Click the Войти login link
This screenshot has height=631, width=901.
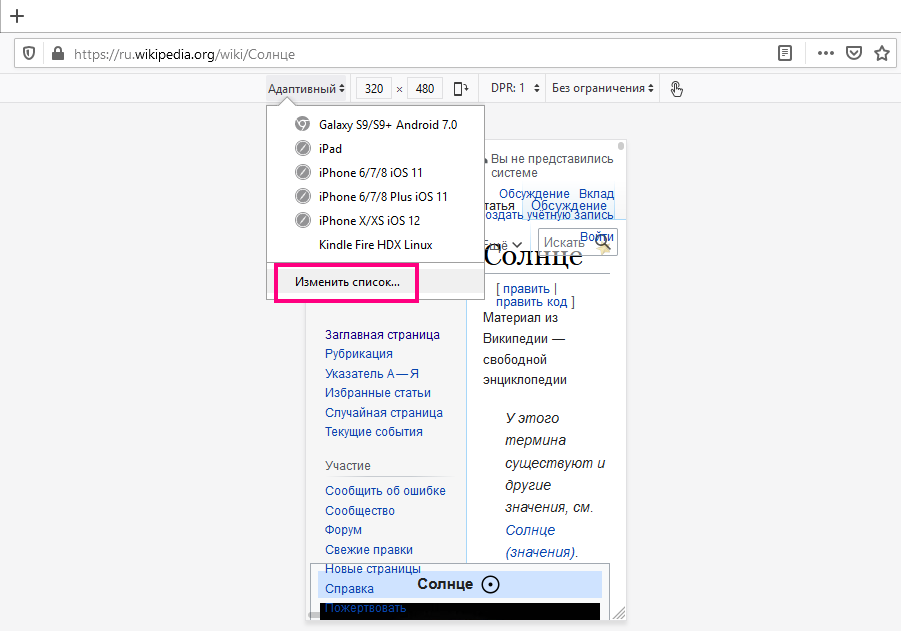pos(596,237)
